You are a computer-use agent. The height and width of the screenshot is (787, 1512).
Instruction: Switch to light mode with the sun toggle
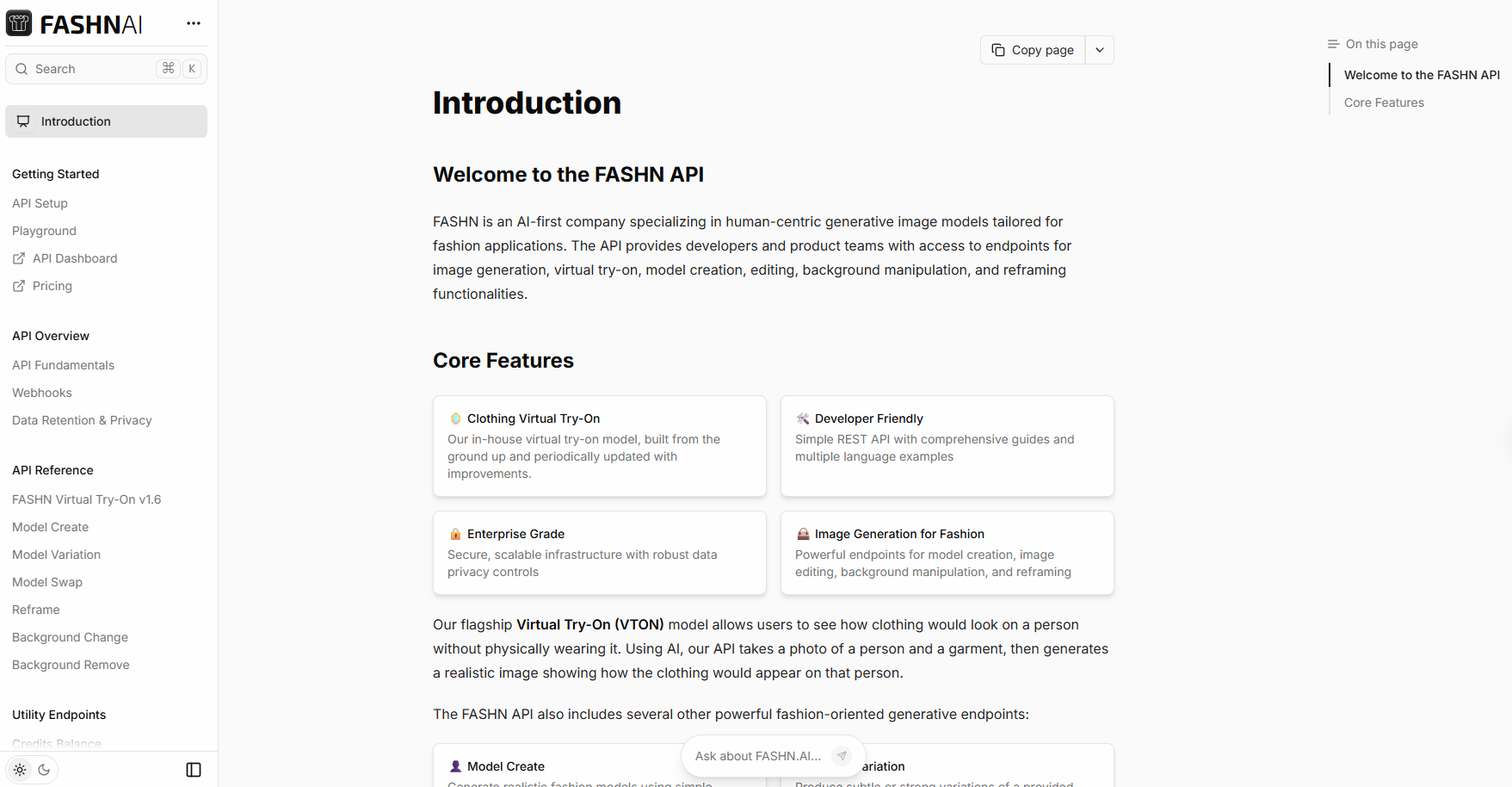click(x=20, y=770)
